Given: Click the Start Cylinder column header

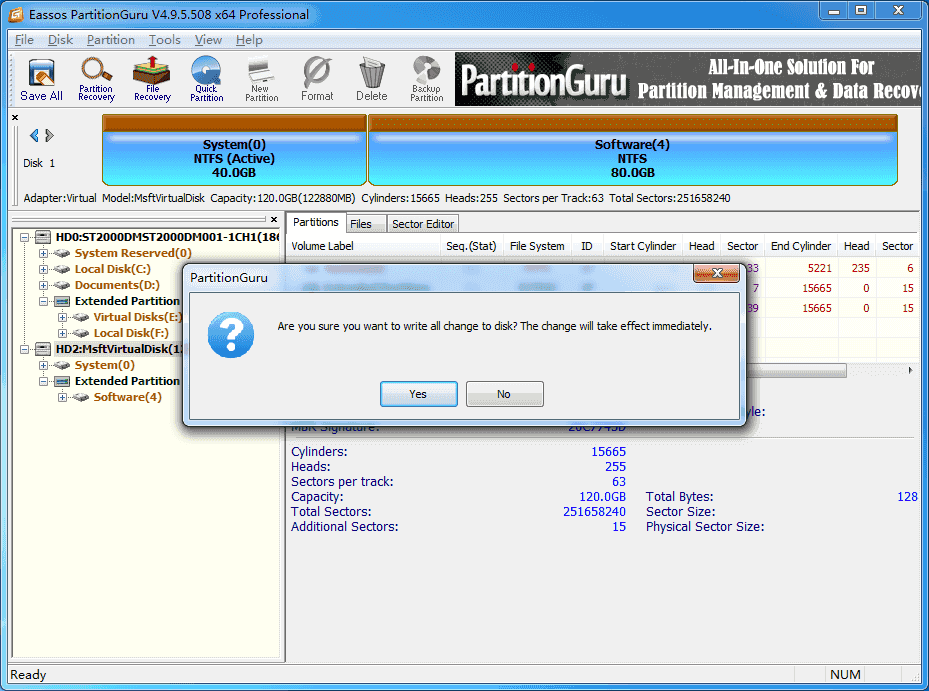Looking at the screenshot, I should click(x=643, y=246).
